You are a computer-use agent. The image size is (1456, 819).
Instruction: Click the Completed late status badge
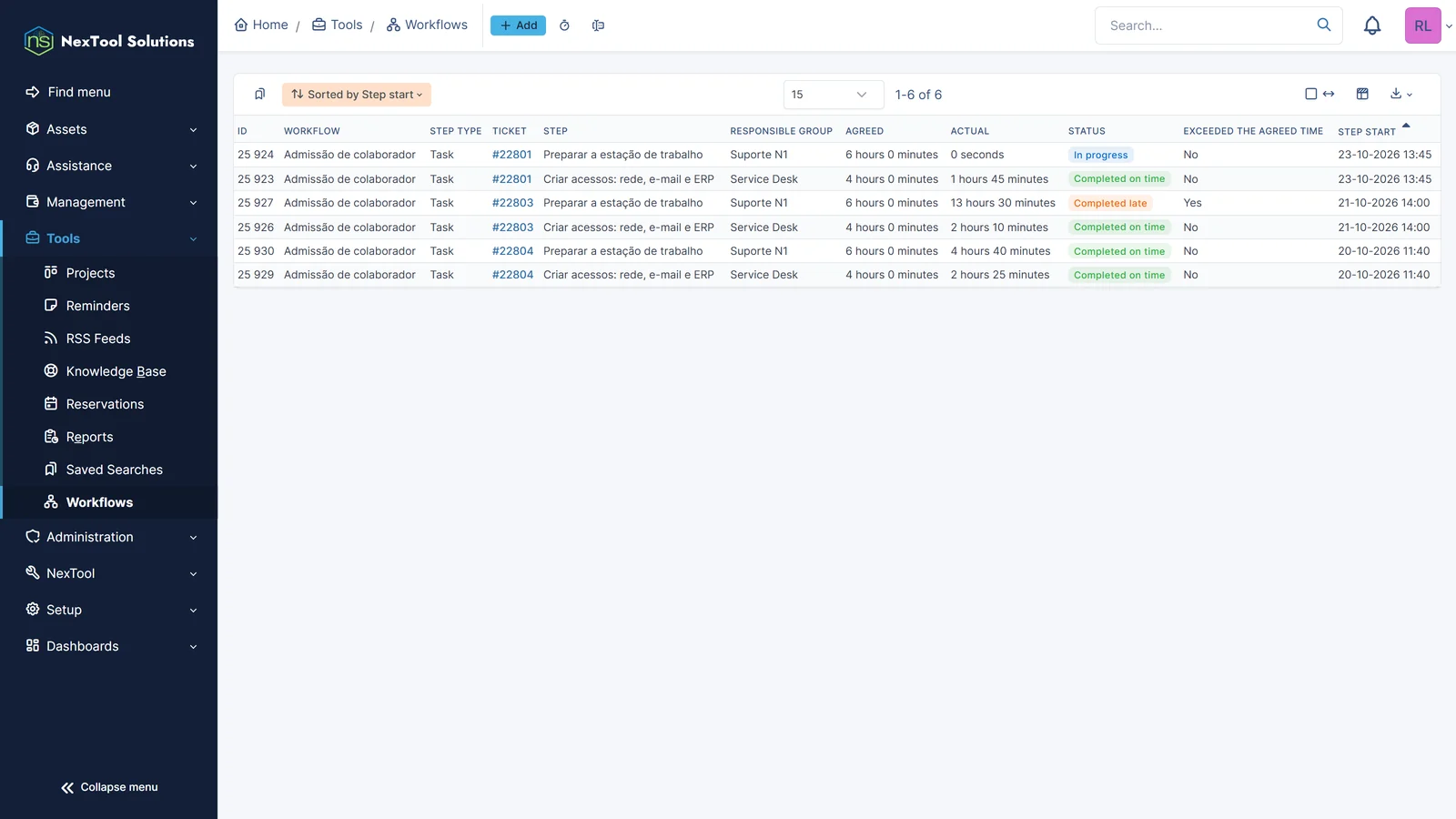coord(1110,203)
